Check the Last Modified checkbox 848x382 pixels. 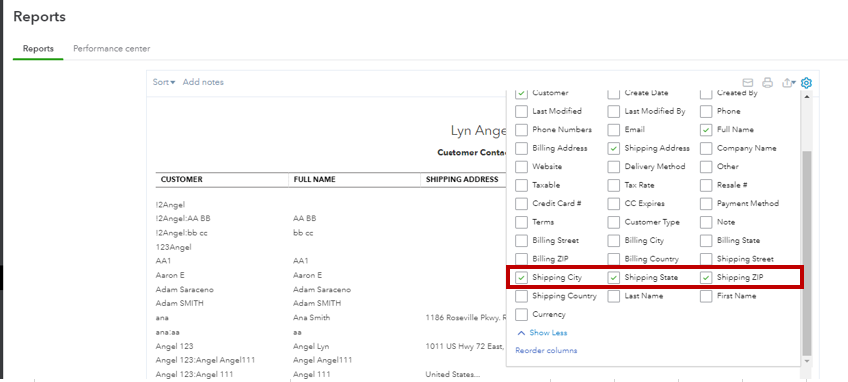click(x=521, y=111)
